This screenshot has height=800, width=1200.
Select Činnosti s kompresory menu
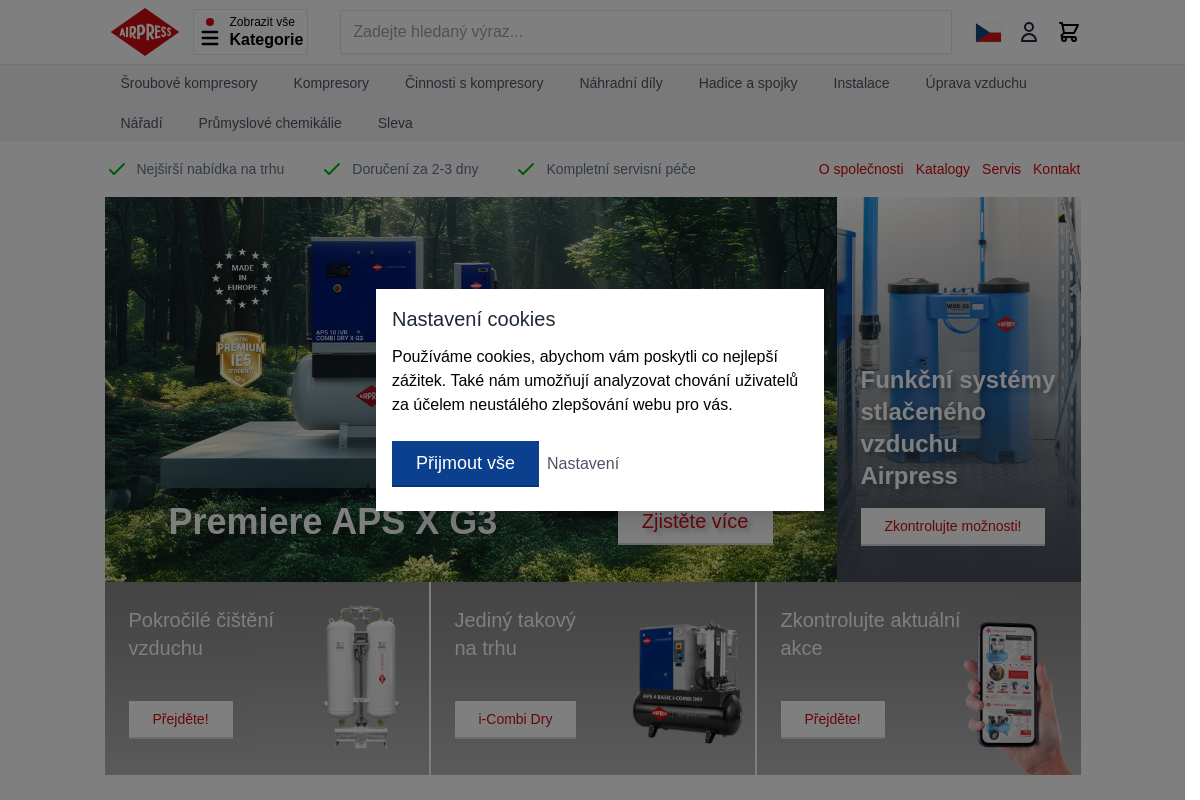[474, 83]
